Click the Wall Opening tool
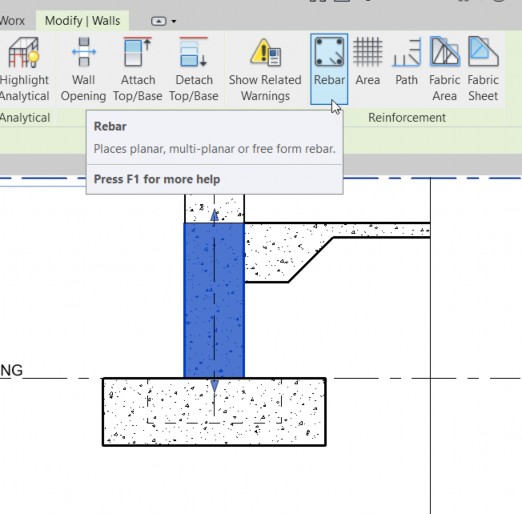 tap(83, 69)
